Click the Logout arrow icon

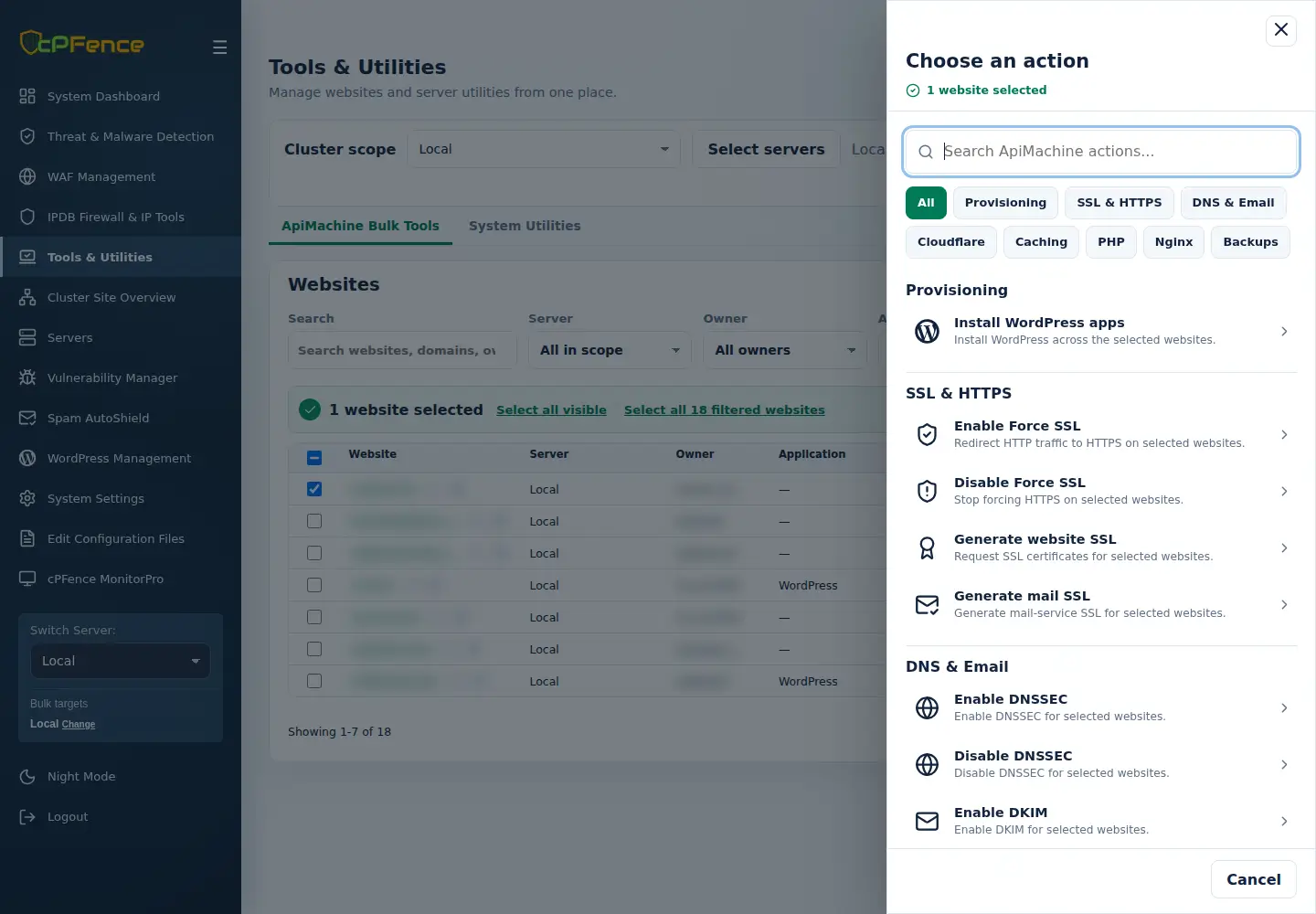27,816
